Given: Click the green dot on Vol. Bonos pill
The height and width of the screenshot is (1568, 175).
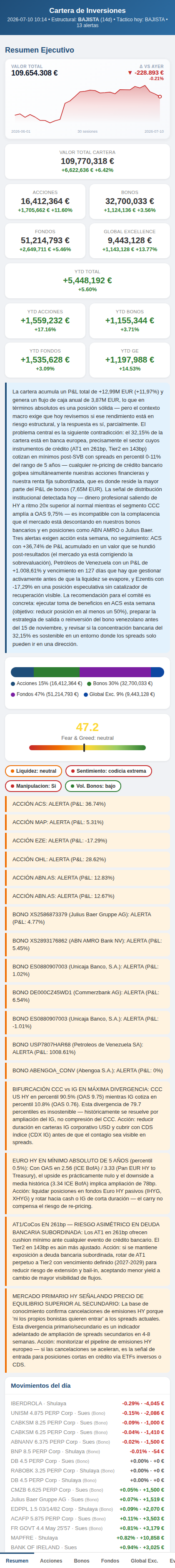Looking at the screenshot, I should pyautogui.click(x=72, y=786).
